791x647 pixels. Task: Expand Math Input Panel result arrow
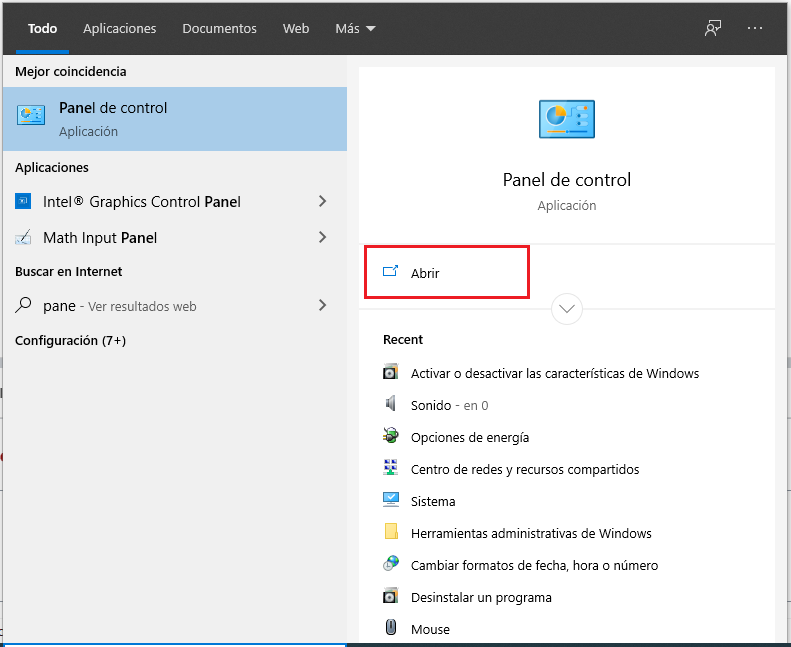click(322, 238)
